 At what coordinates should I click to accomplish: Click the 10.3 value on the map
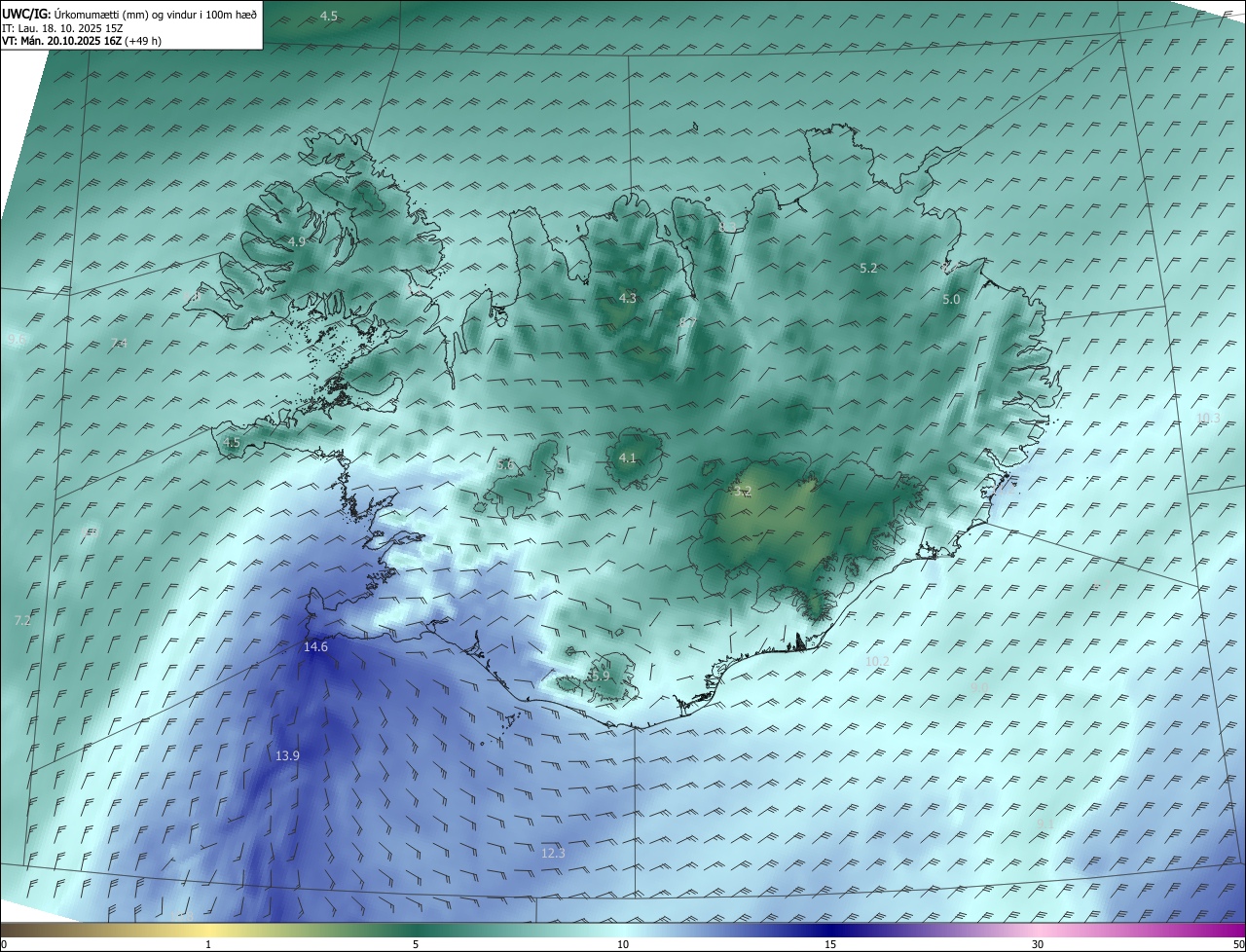(1207, 418)
